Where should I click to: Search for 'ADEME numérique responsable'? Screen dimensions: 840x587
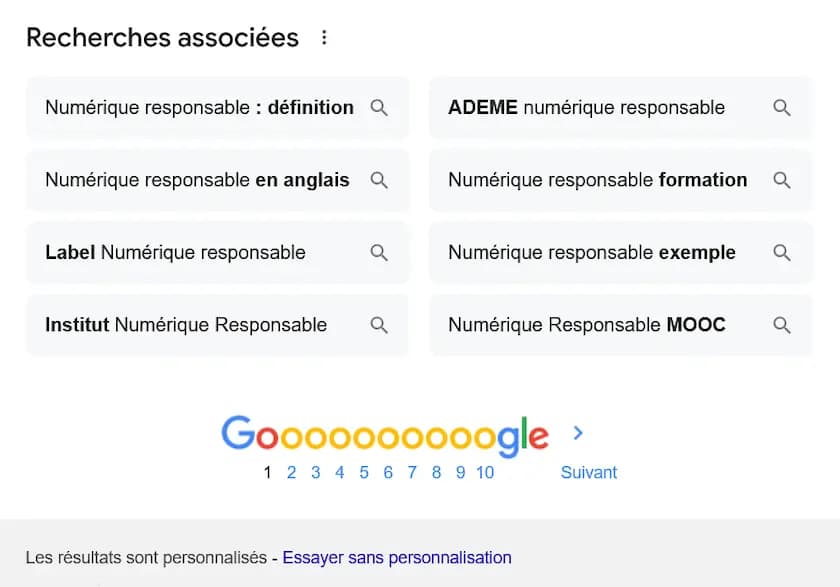585,107
